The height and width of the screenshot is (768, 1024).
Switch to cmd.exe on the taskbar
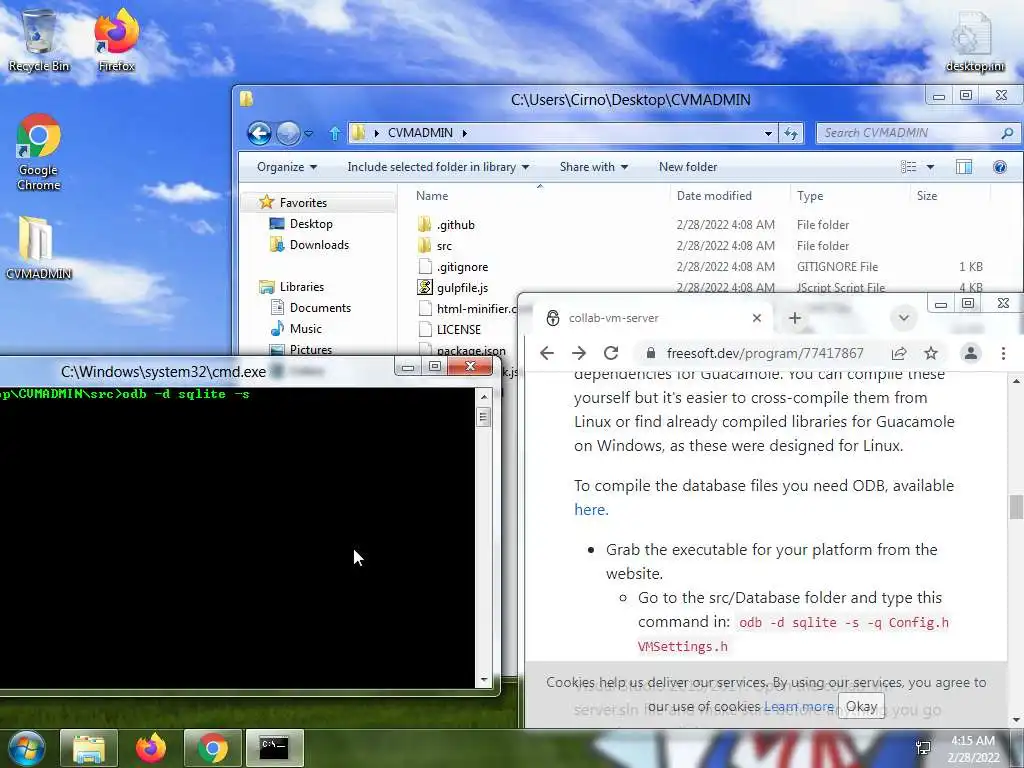274,748
